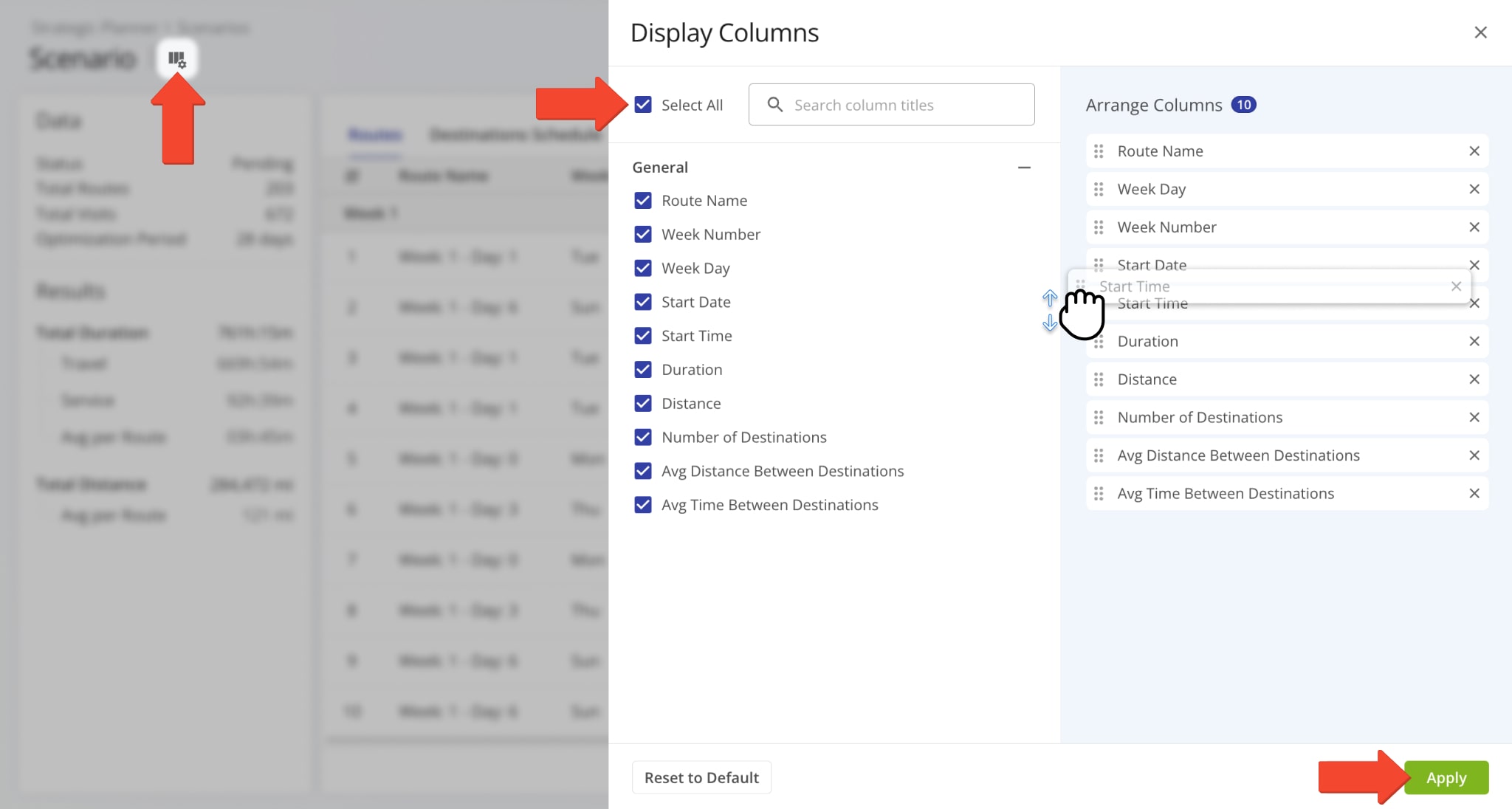
Task: Grab the drag handle for Number of Destinations
Action: tap(1099, 418)
